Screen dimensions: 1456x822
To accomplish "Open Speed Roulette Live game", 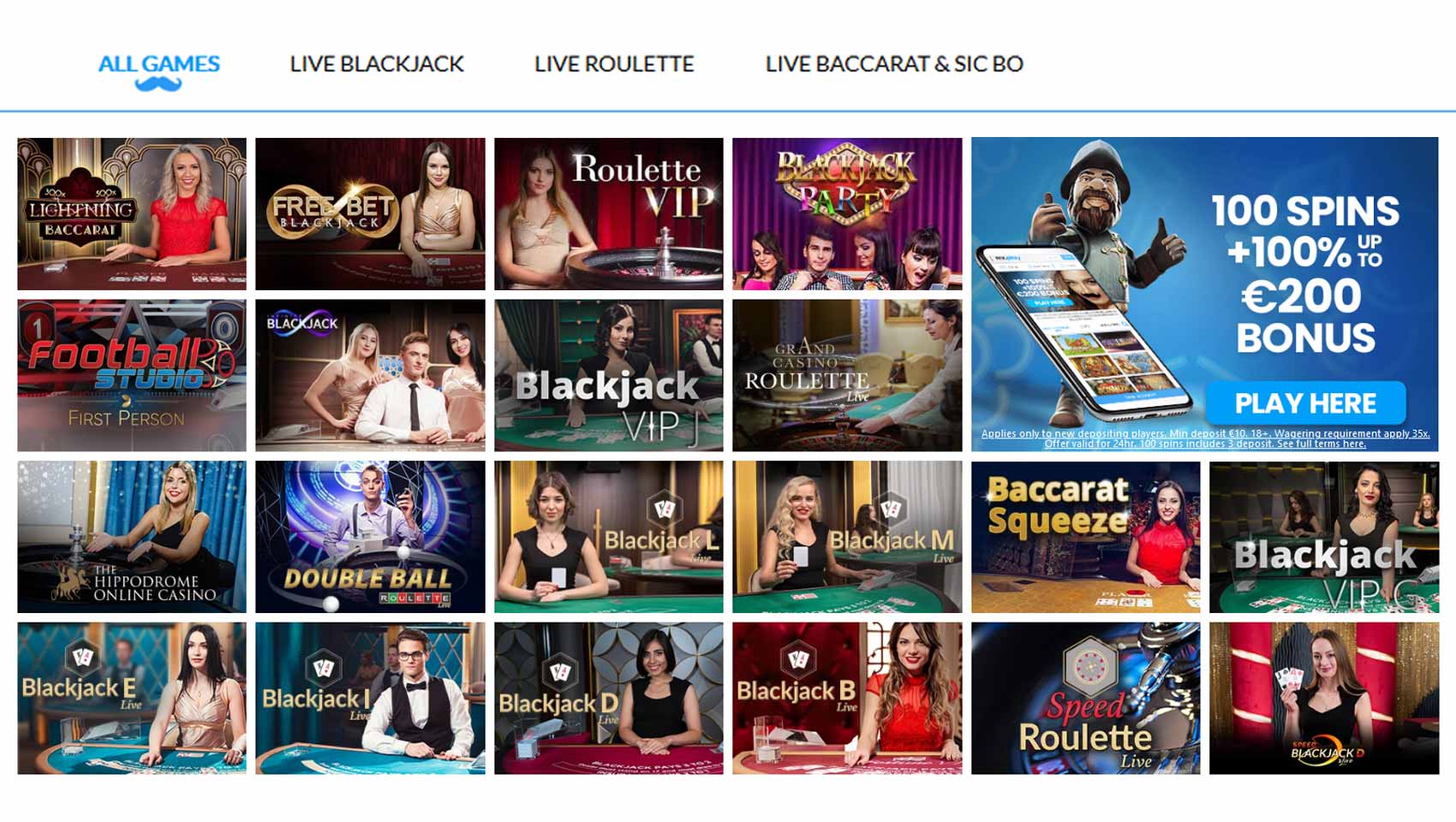I will coord(1086,698).
